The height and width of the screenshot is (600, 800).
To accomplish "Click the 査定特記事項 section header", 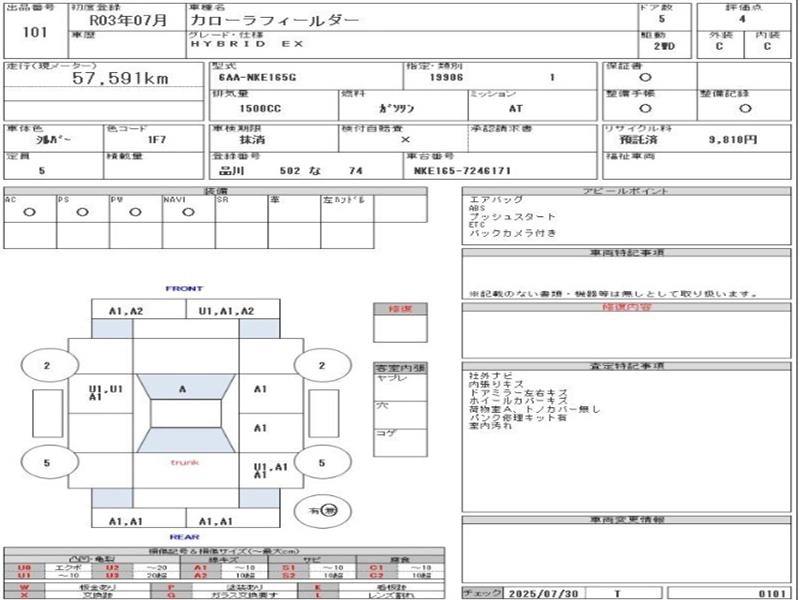I will point(626,366).
